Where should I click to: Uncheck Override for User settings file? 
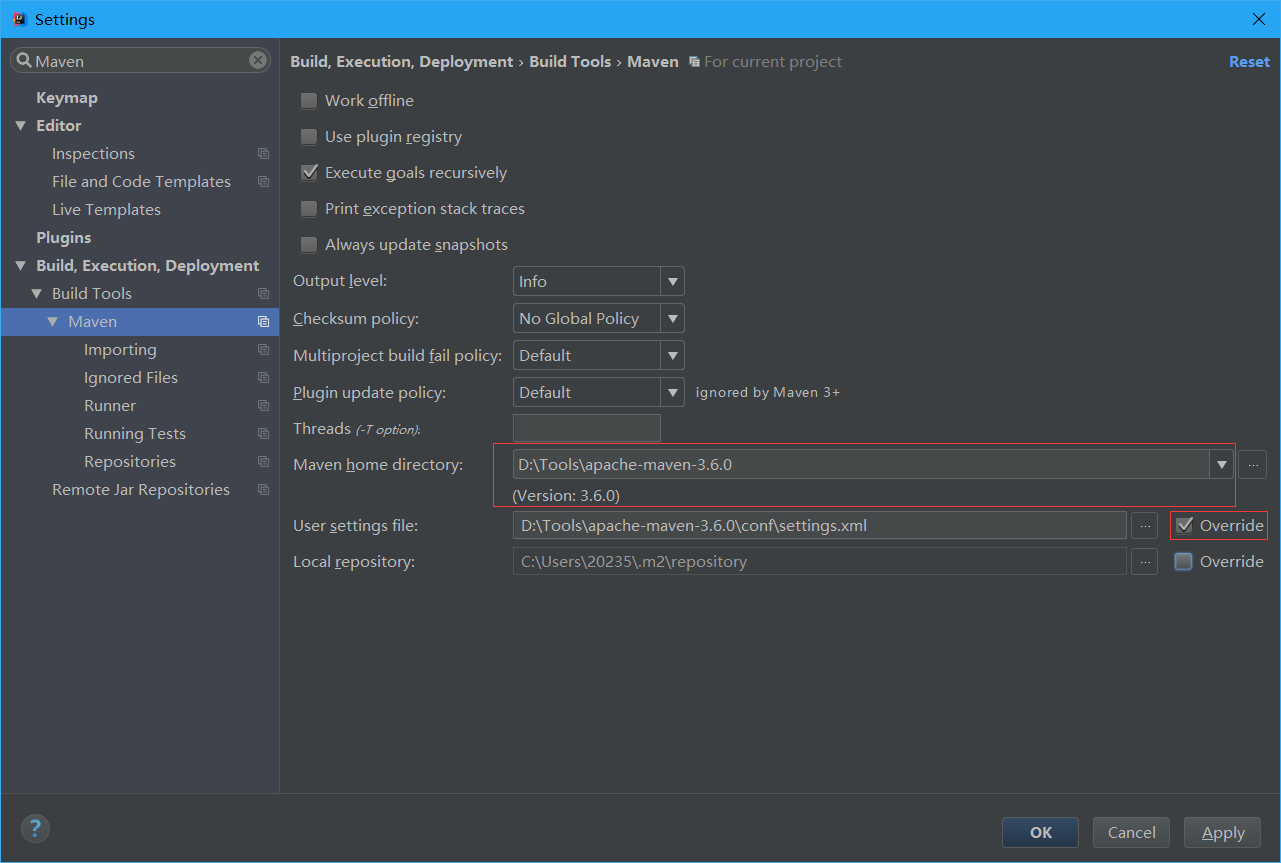pos(1184,526)
